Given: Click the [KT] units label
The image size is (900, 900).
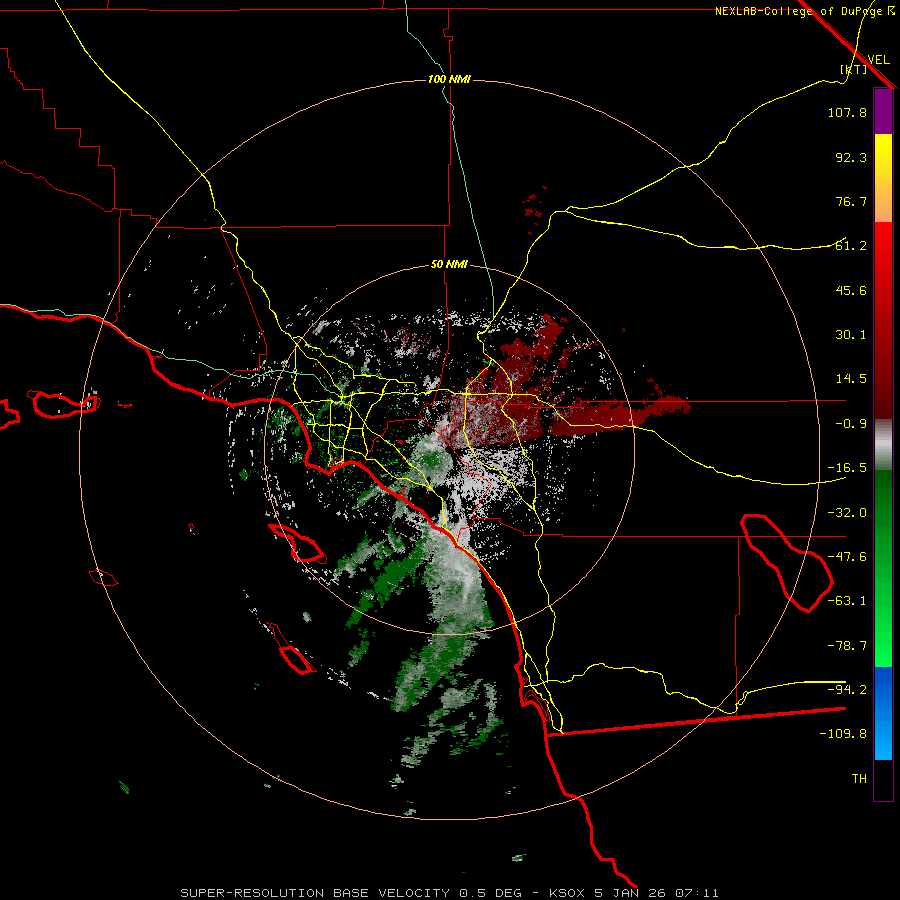Looking at the screenshot, I should [x=854, y=69].
